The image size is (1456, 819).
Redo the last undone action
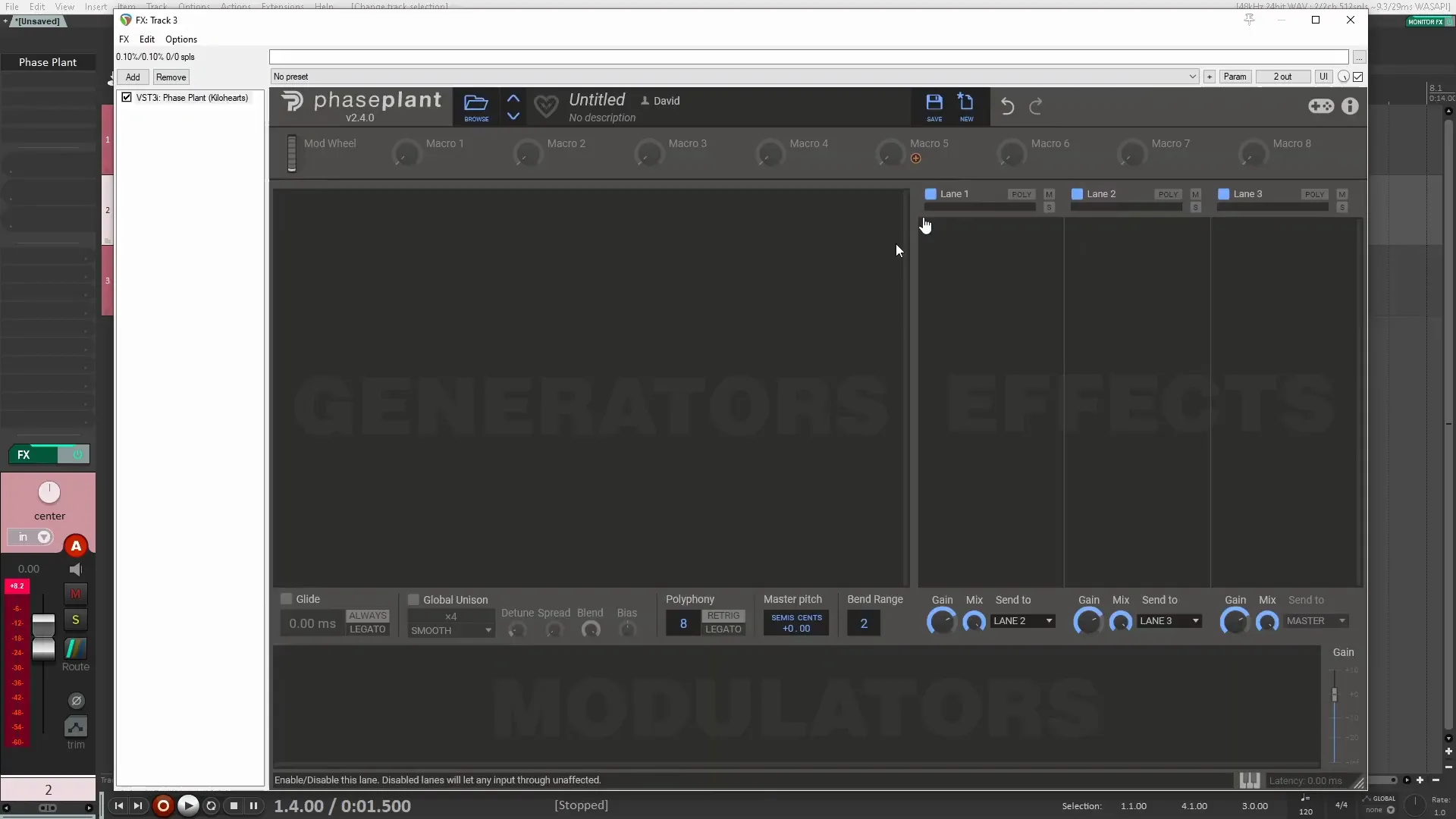click(x=1036, y=106)
